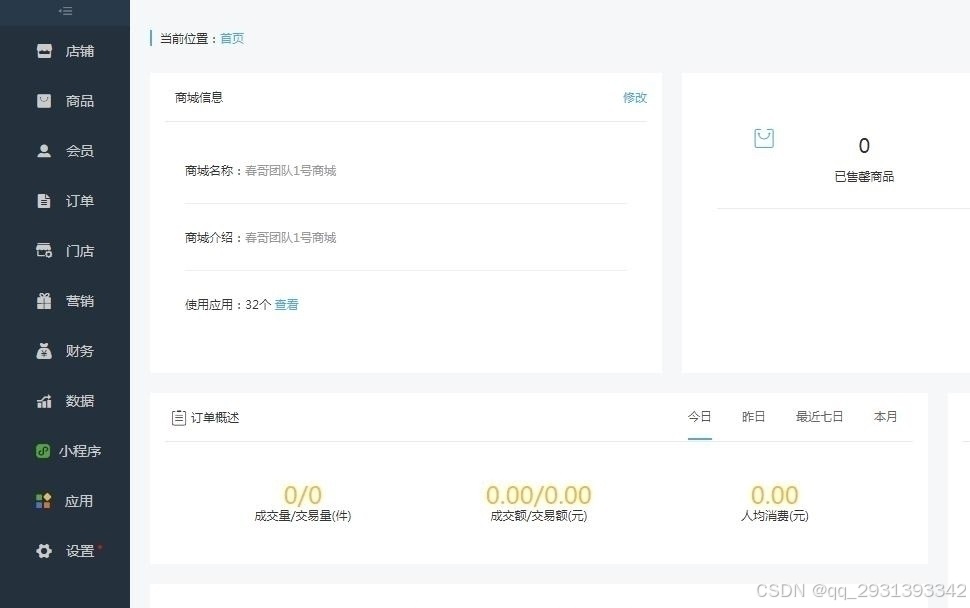Click the 已售罄商品 count of 0
Image resolution: width=970 pixels, height=608 pixels.
pyautogui.click(x=864, y=146)
